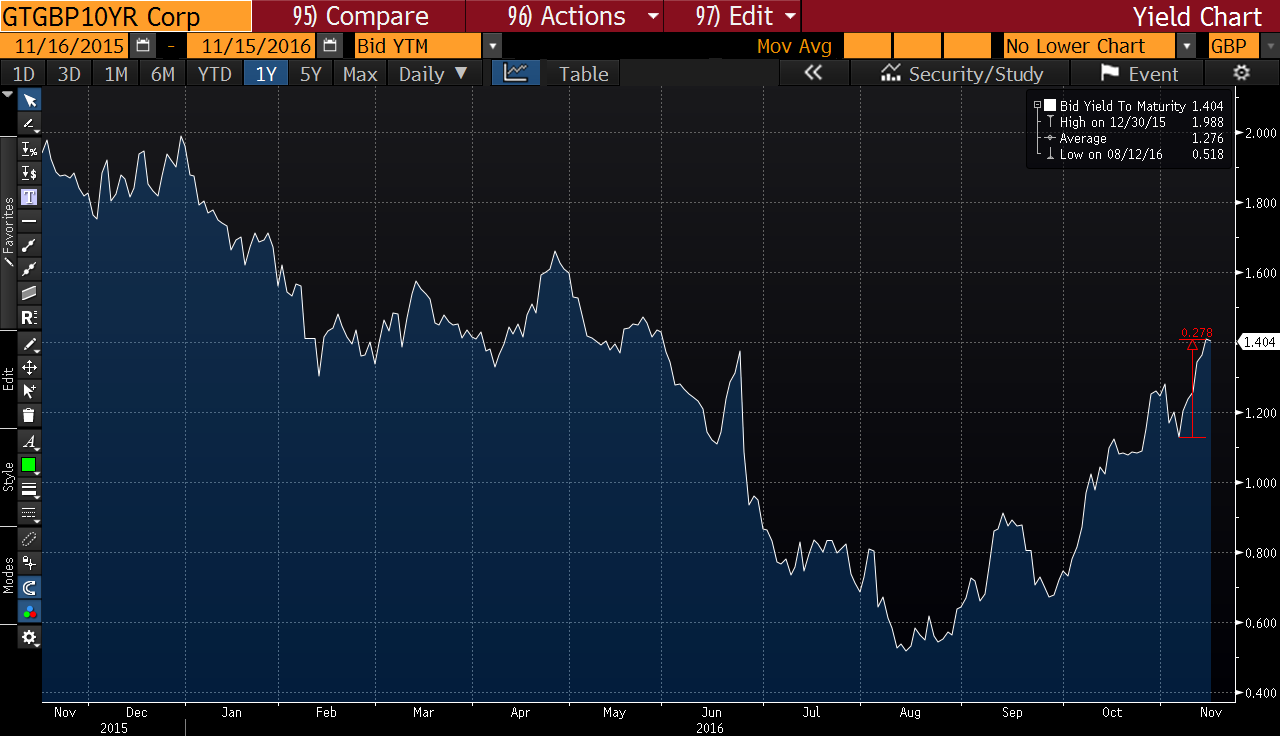This screenshot has width=1280, height=736.
Task: Click the 1.404 last value axis marker
Action: click(x=1258, y=342)
